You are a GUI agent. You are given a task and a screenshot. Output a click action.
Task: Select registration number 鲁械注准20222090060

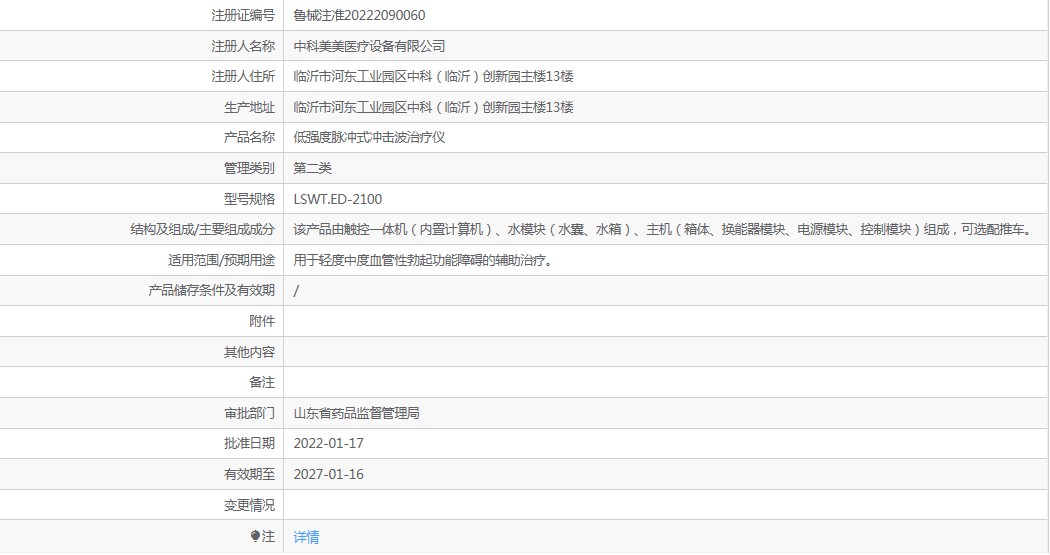[x=359, y=15]
